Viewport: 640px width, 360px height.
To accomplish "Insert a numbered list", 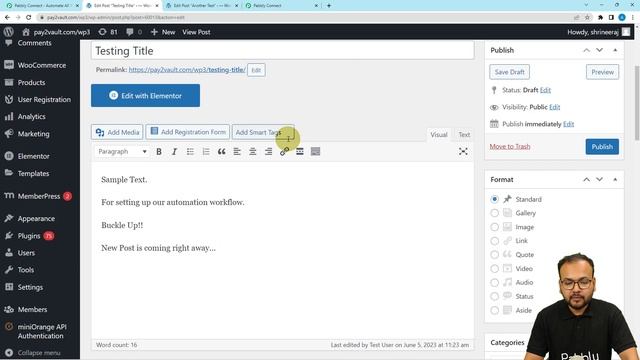I will pyautogui.click(x=206, y=151).
